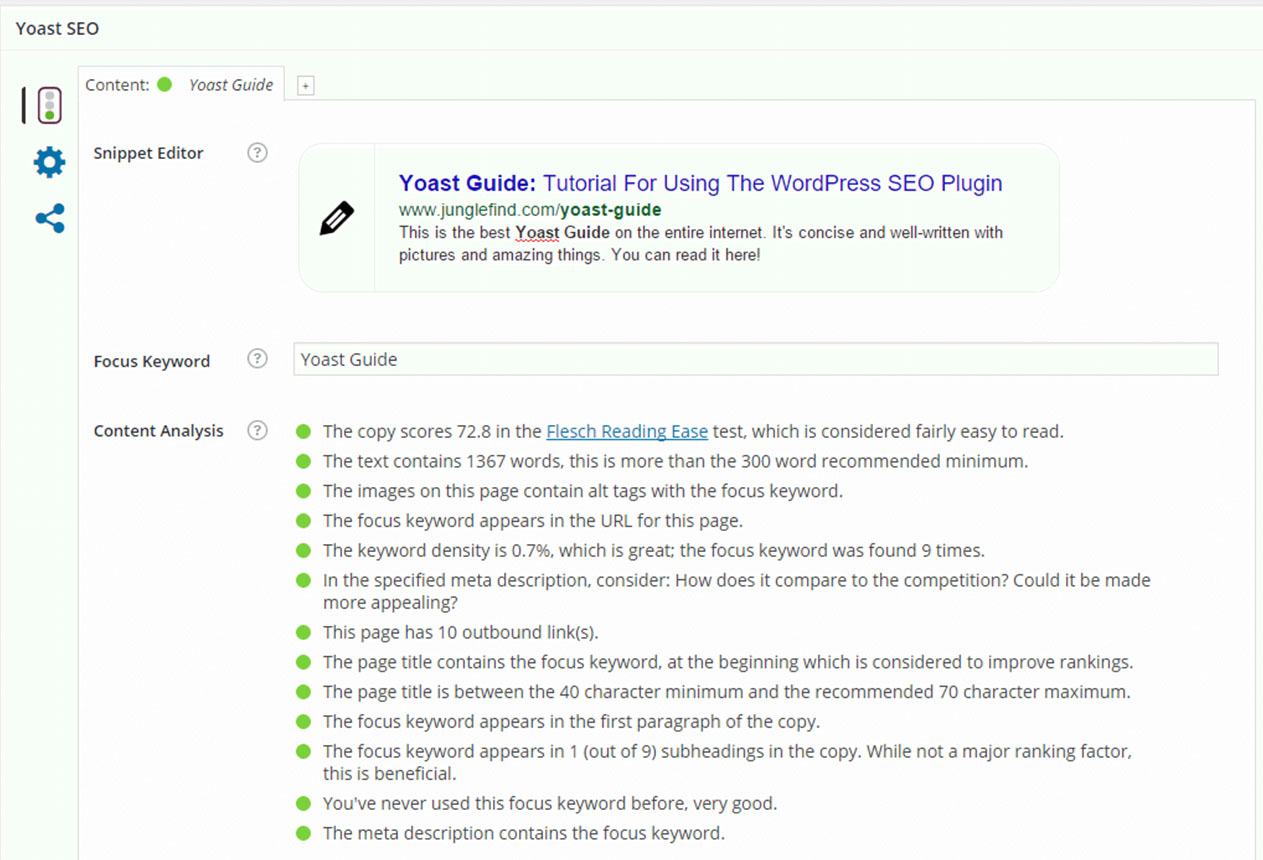Click the green status dot in Content tab
This screenshot has height=860, width=1263.
[x=165, y=85]
